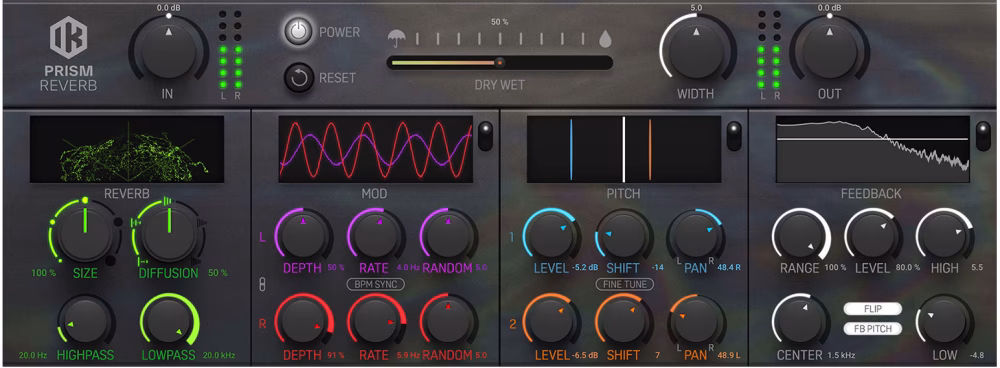Click the LOWPASS value 20.0 kHz

[220, 355]
